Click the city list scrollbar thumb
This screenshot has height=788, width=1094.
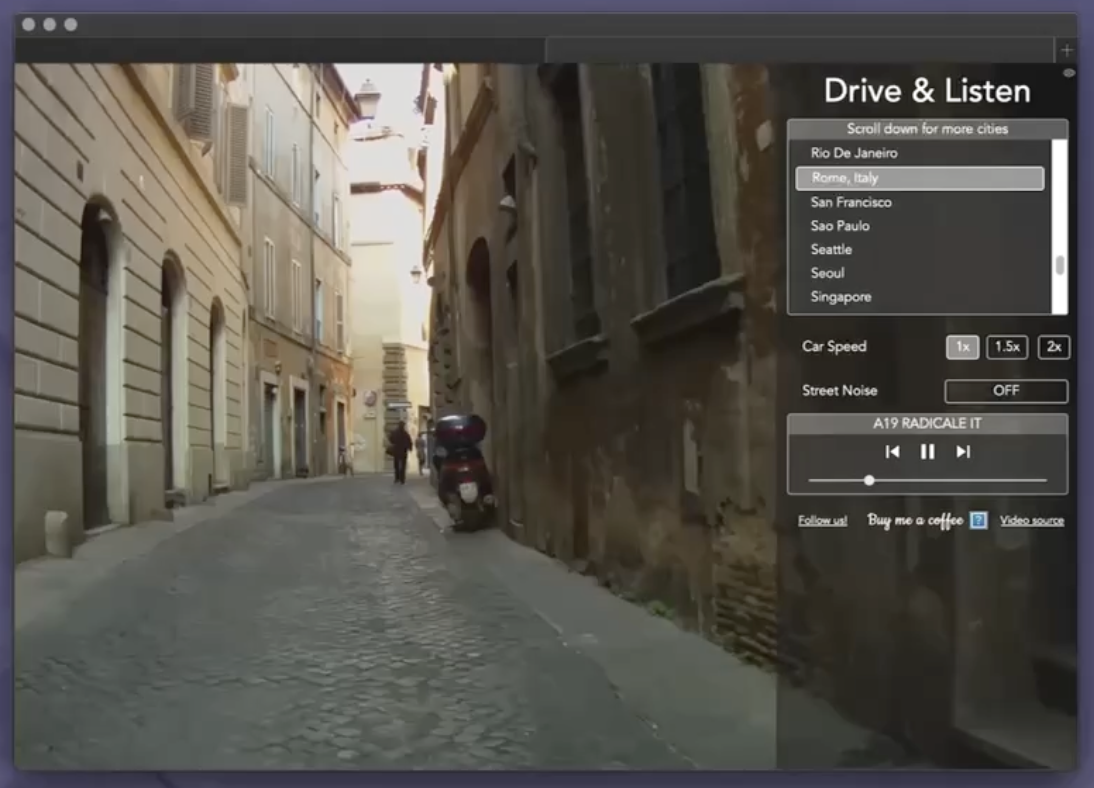[x=1060, y=266]
